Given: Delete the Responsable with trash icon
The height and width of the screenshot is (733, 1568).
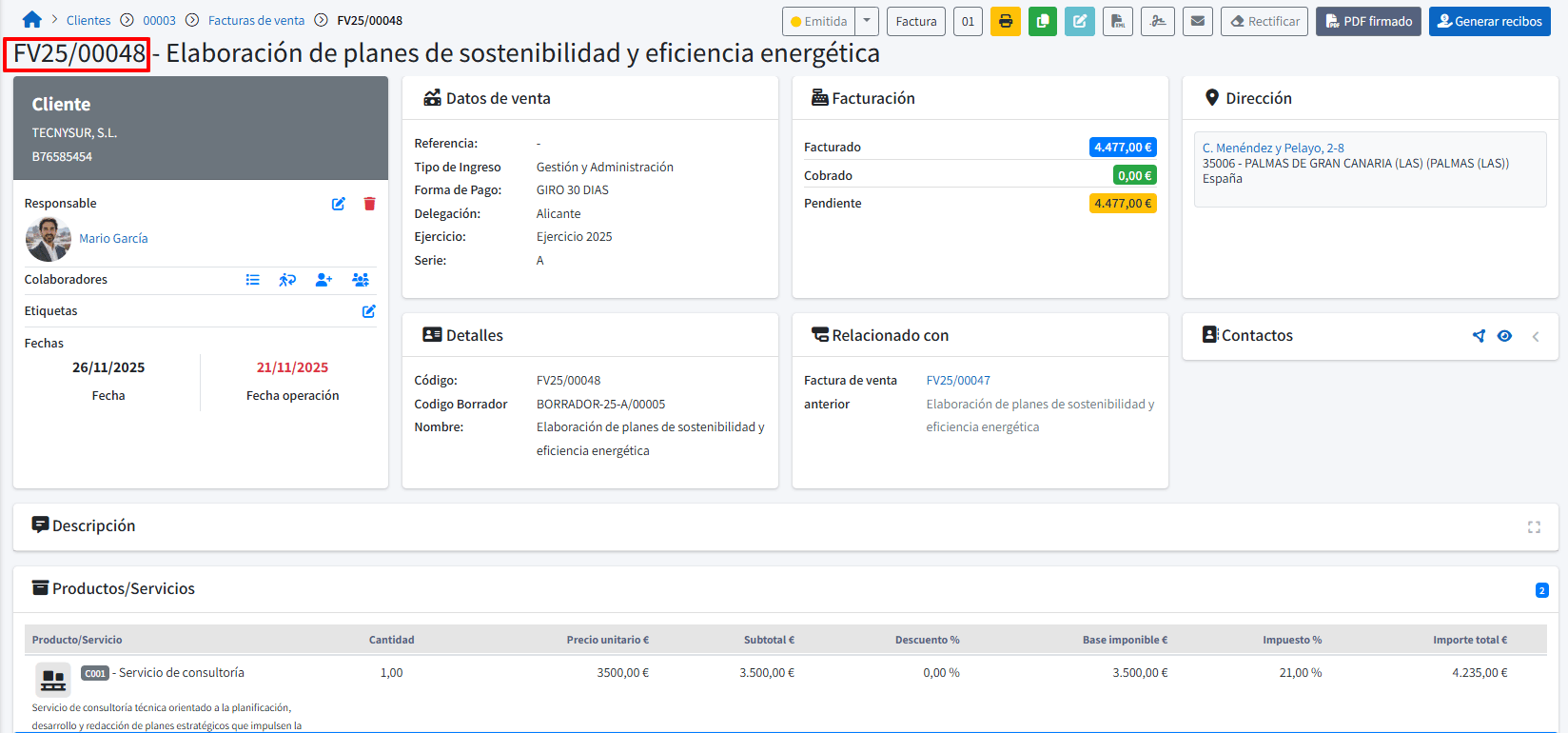Looking at the screenshot, I should coord(369,204).
